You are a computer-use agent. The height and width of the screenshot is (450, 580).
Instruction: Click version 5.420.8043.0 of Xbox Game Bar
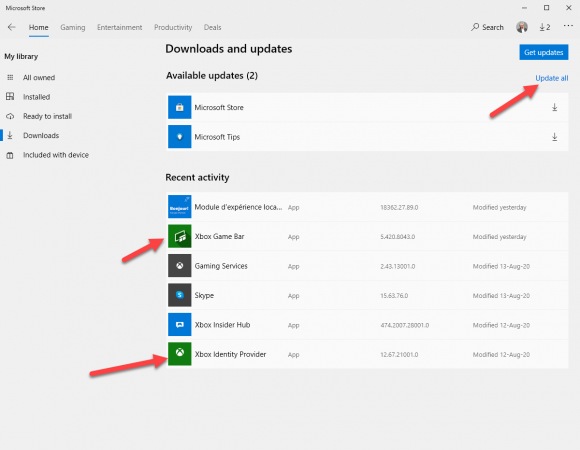click(398, 237)
